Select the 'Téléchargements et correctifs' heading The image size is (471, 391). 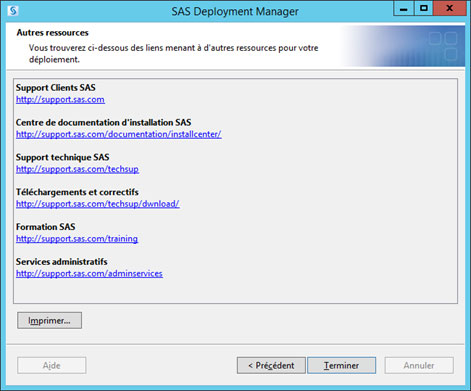point(77,192)
